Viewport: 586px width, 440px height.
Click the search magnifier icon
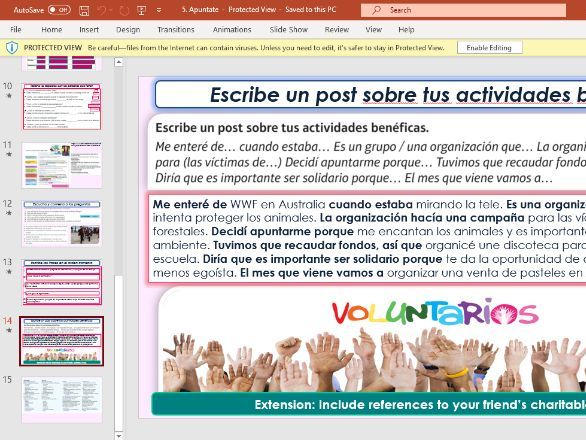[376, 10]
